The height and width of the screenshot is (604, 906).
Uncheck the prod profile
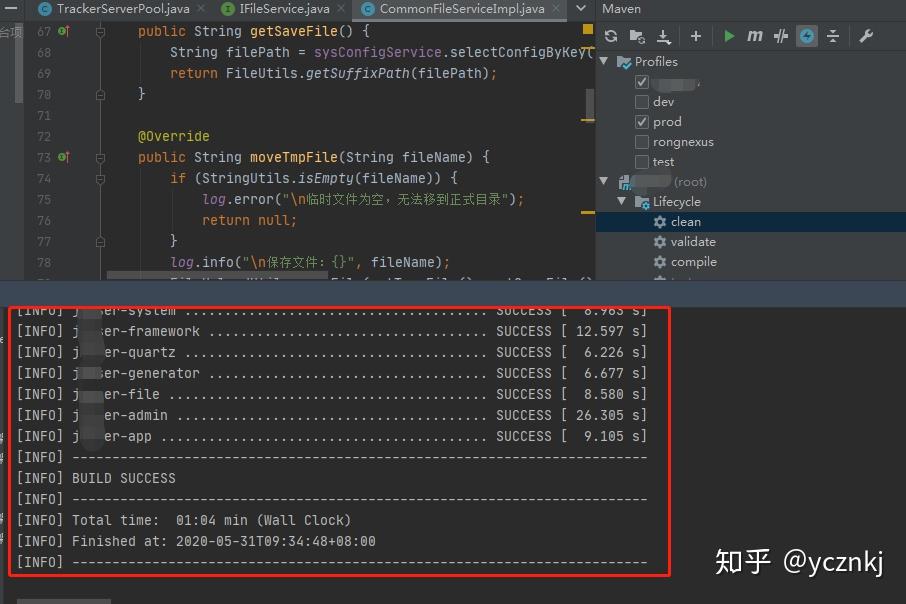tap(641, 121)
